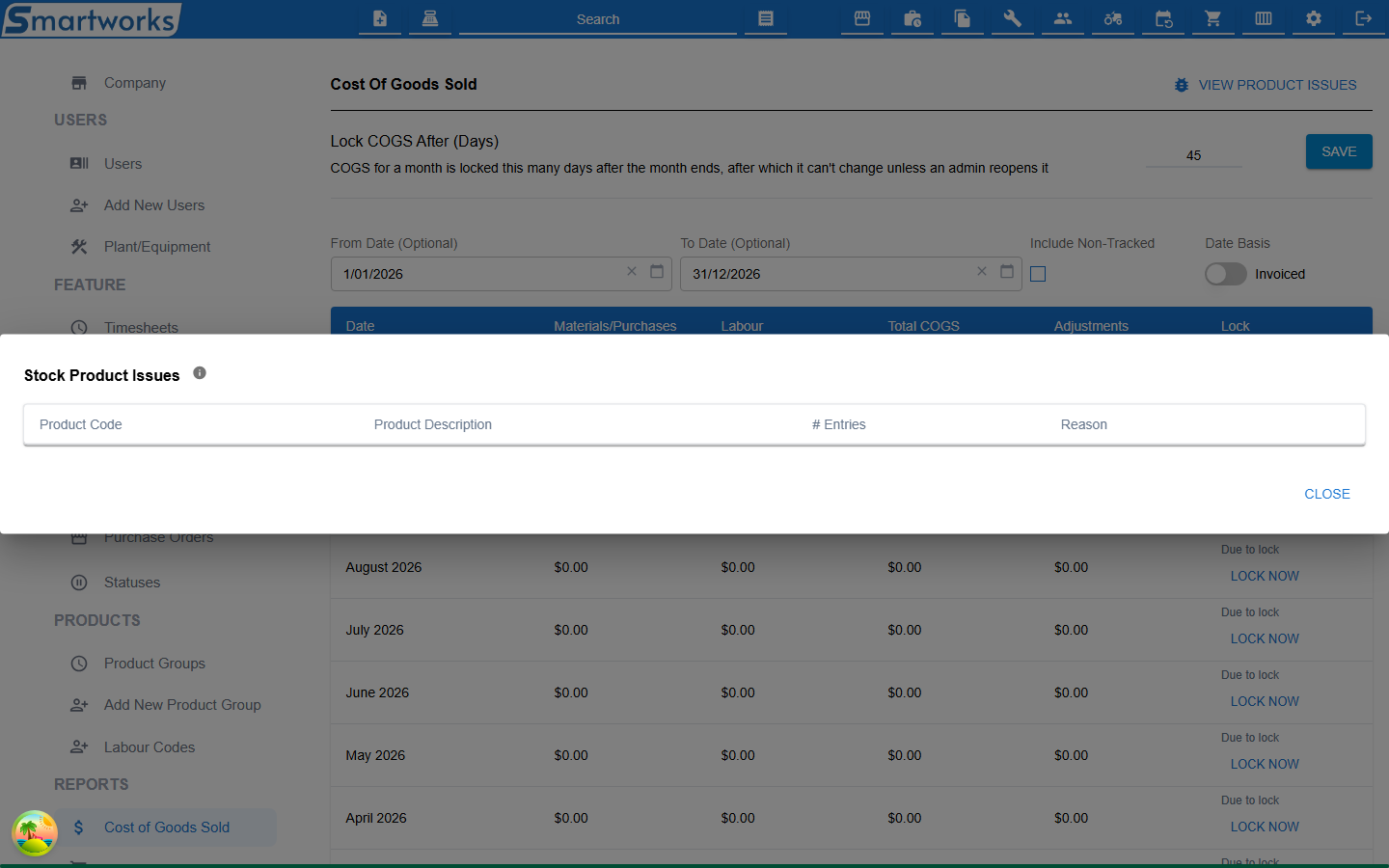Open the From Date calendar picker
Screen dimensions: 1389x868
pyautogui.click(x=657, y=272)
